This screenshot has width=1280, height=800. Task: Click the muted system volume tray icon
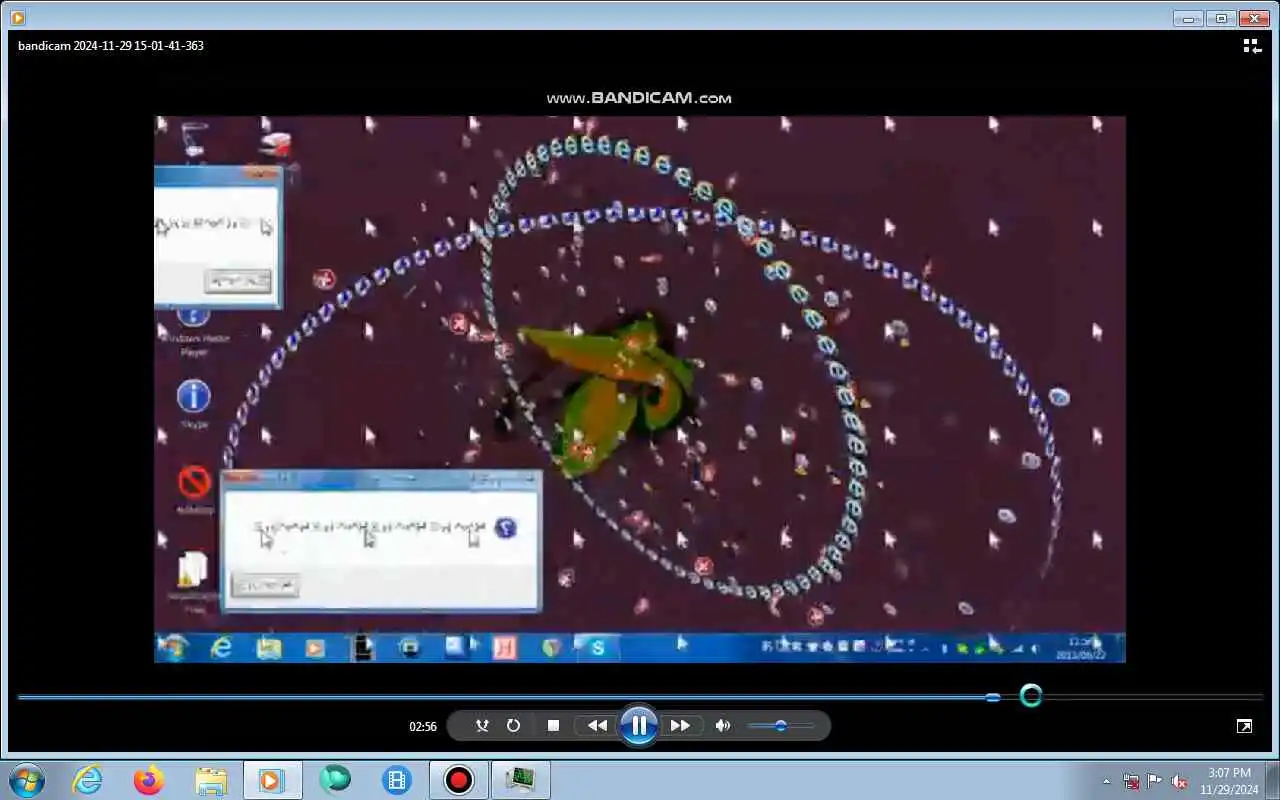tap(1179, 781)
